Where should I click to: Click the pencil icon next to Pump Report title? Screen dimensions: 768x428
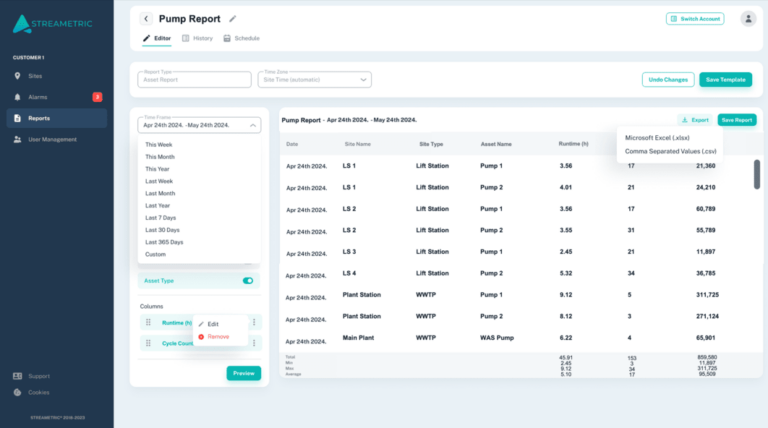[x=233, y=19]
